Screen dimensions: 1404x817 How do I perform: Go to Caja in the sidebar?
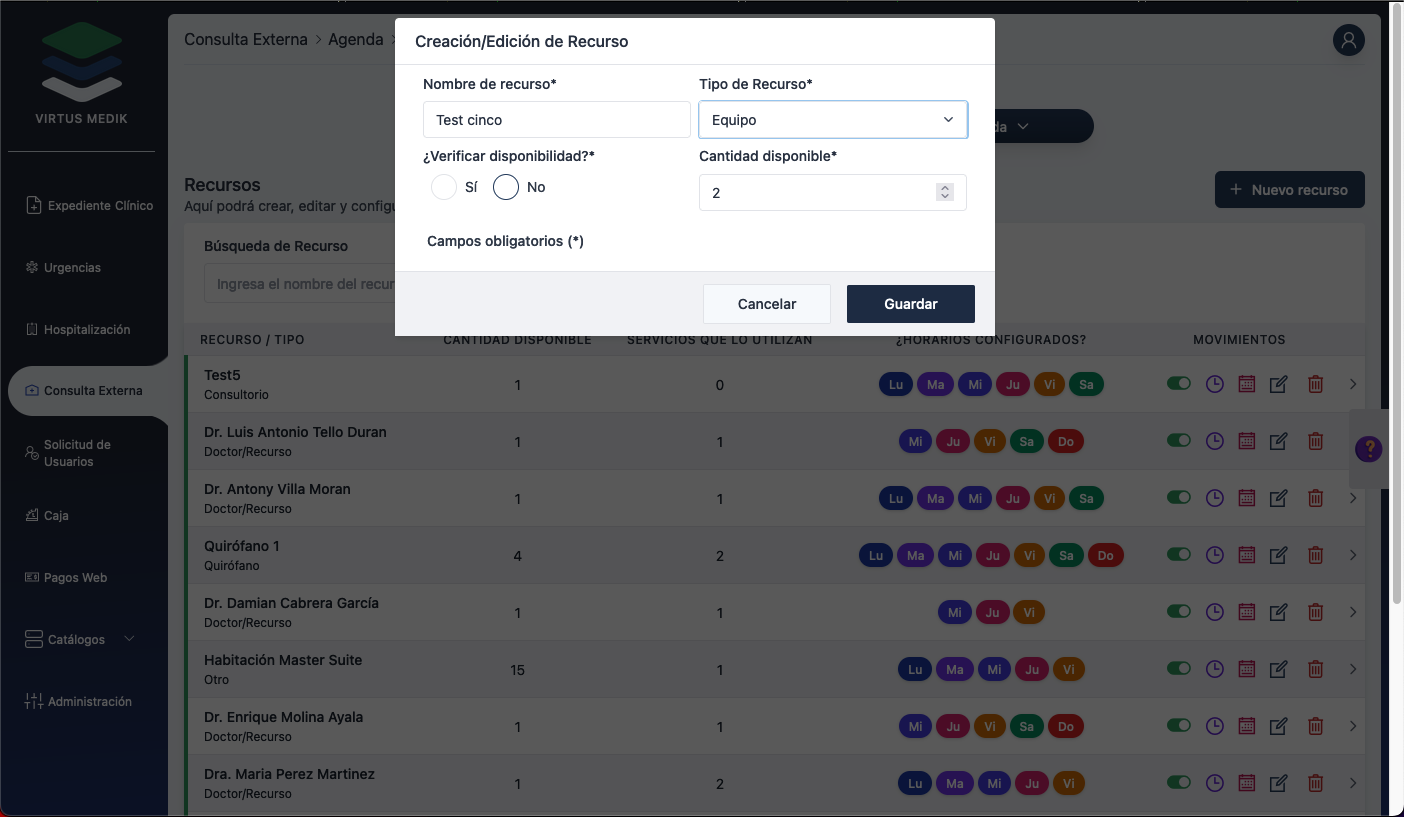[x=56, y=516]
